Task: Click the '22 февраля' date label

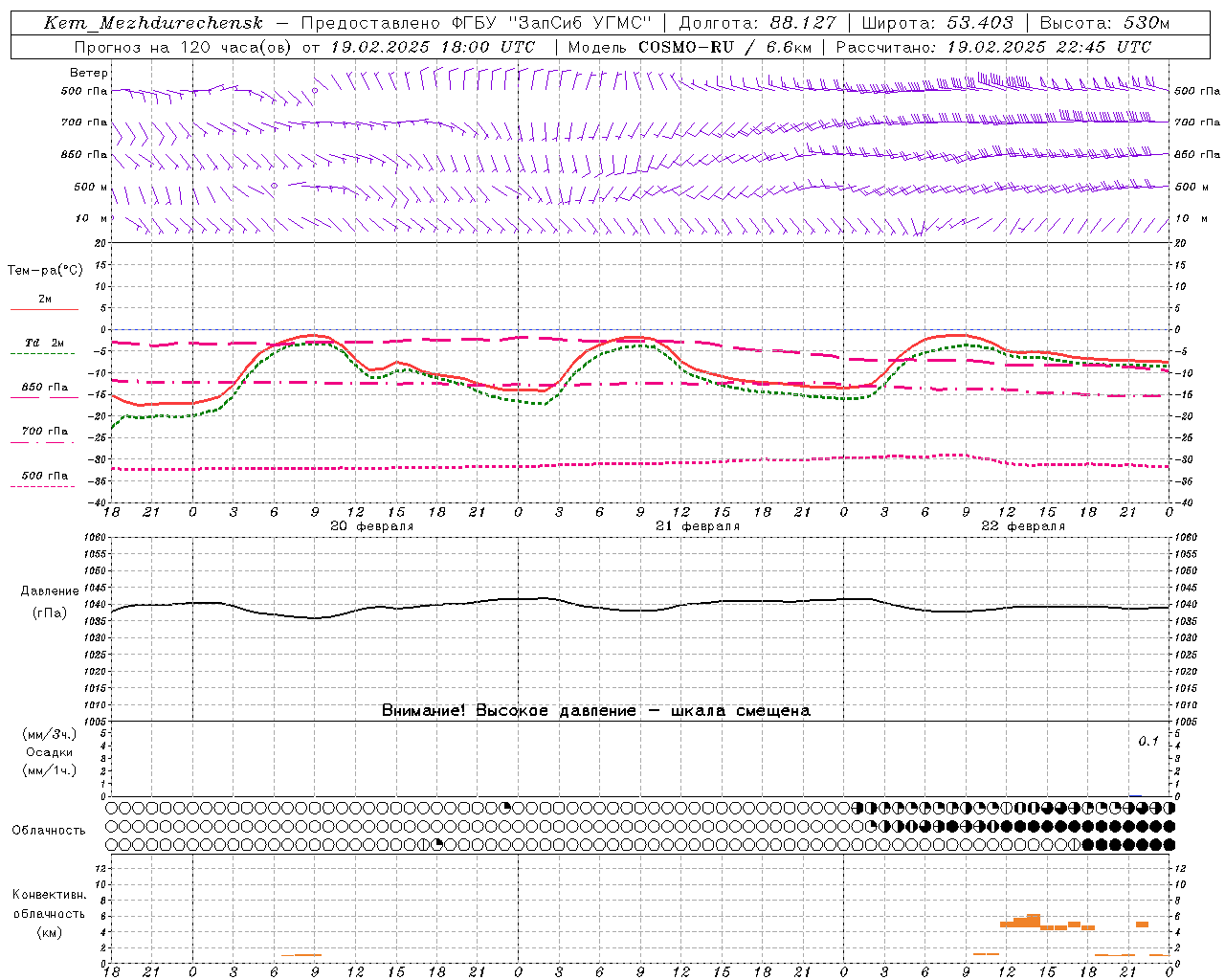Action: 1023,526
